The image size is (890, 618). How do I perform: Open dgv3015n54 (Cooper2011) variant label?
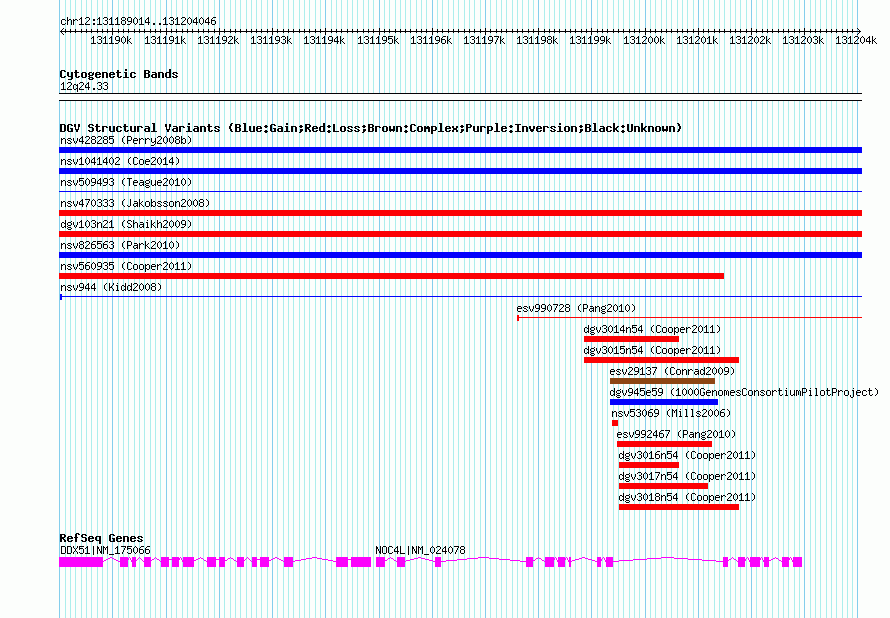coord(652,350)
